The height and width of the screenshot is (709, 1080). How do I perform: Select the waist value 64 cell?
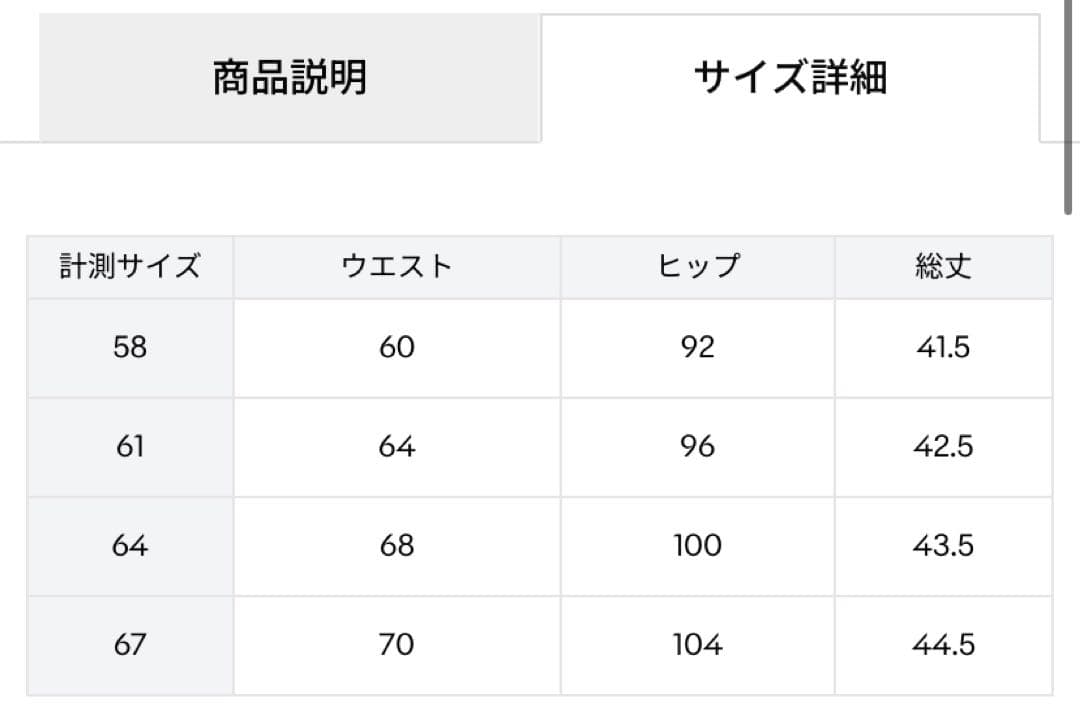tap(398, 446)
